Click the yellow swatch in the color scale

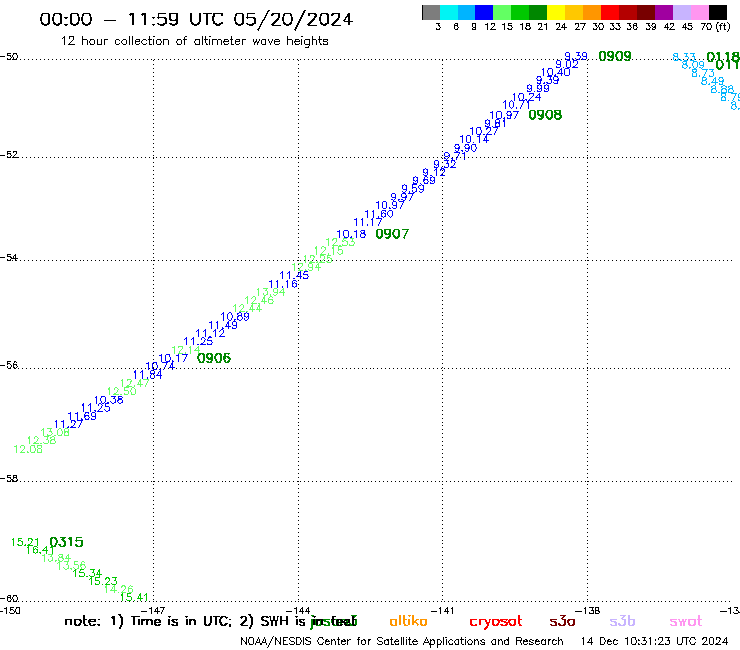point(556,12)
